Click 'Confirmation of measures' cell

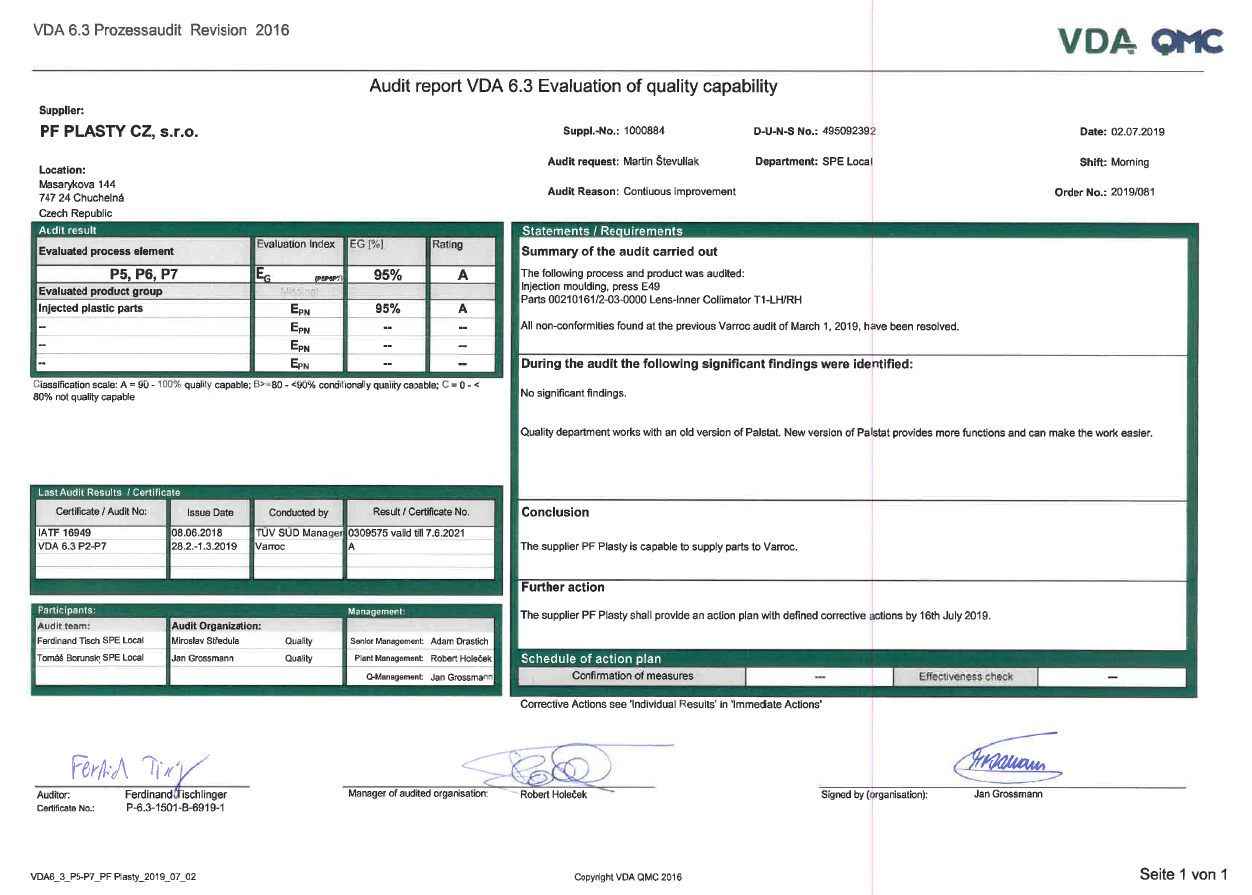click(x=632, y=676)
